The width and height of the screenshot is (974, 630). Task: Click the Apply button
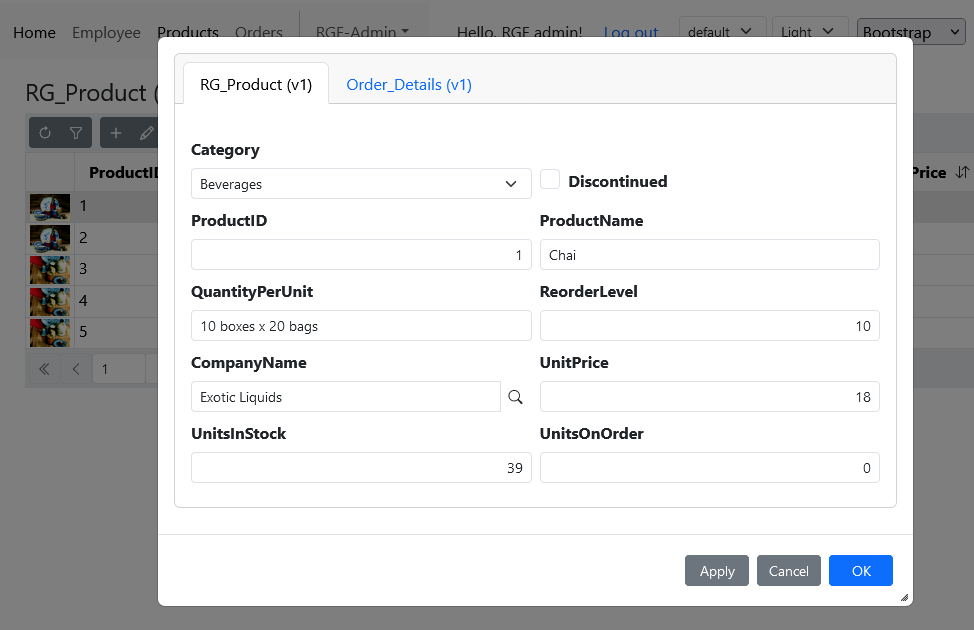(x=717, y=571)
